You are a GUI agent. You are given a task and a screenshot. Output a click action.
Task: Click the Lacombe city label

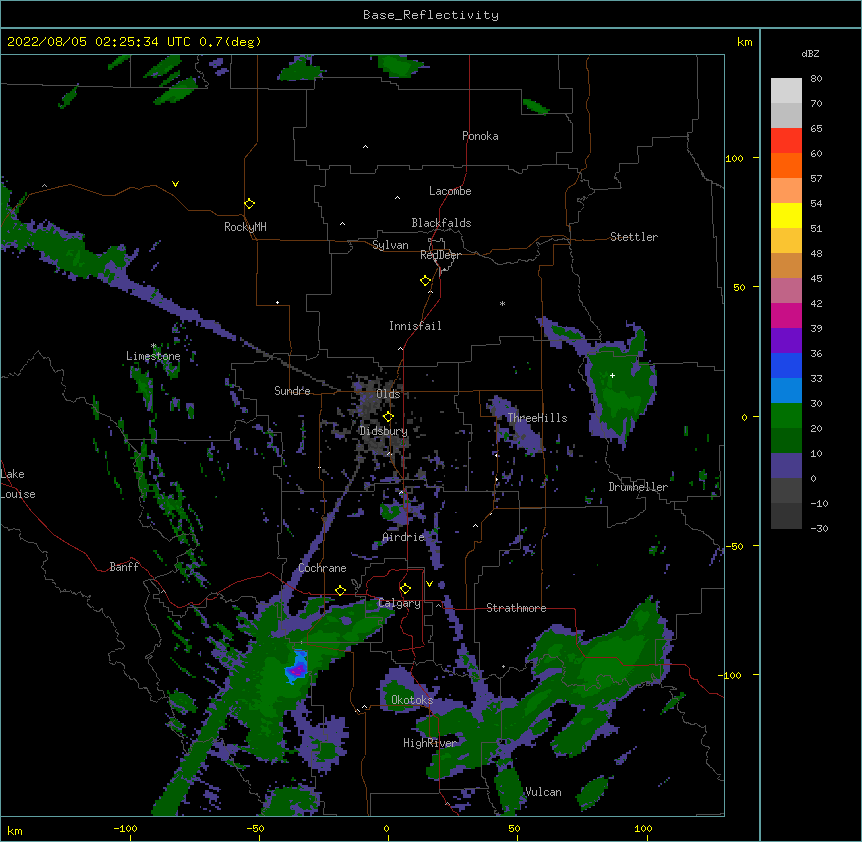click(x=450, y=191)
